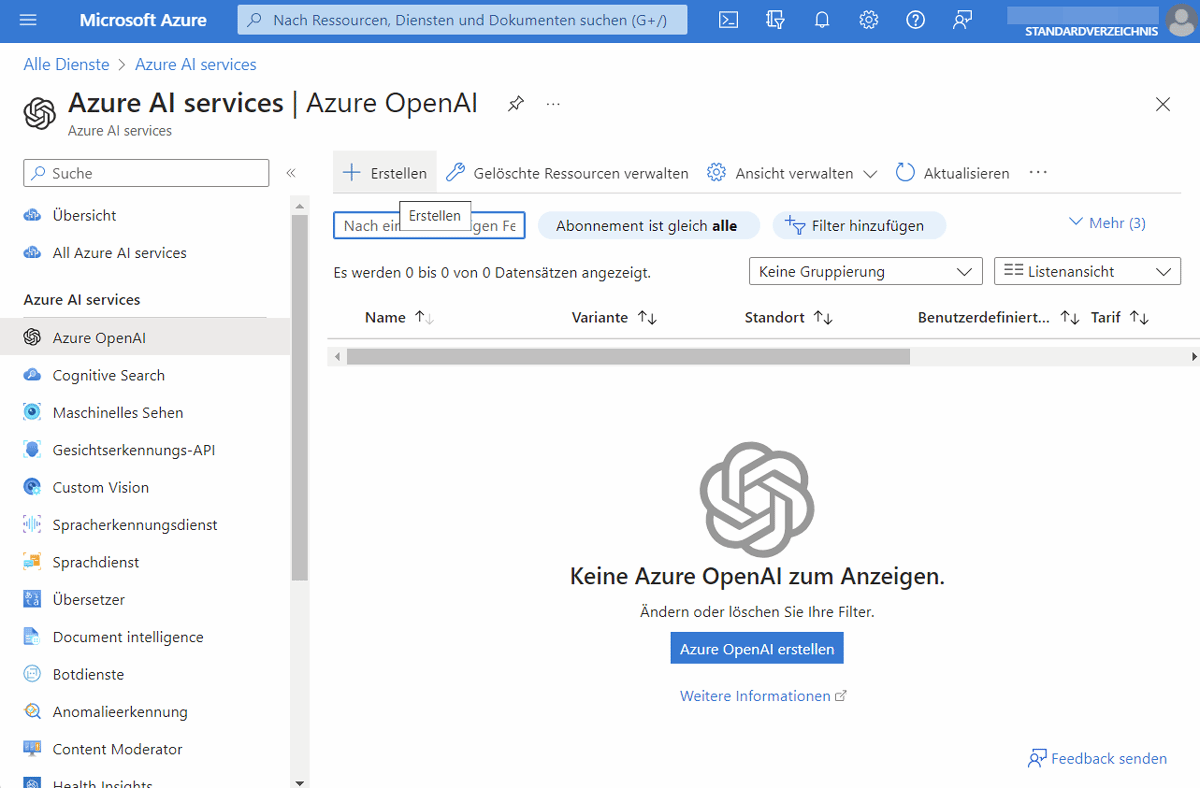This screenshot has height=788, width=1200.
Task: Open the Weitere Informationen link
Action: (756, 695)
